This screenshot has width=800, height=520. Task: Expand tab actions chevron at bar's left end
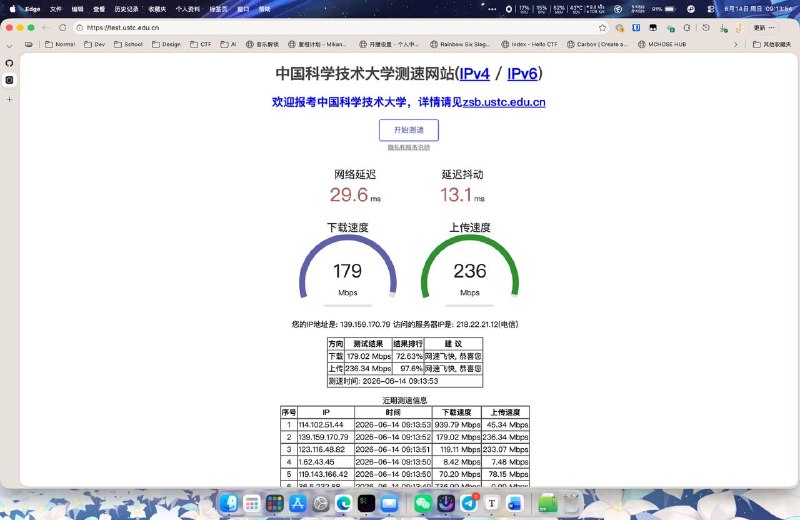click(x=9, y=46)
